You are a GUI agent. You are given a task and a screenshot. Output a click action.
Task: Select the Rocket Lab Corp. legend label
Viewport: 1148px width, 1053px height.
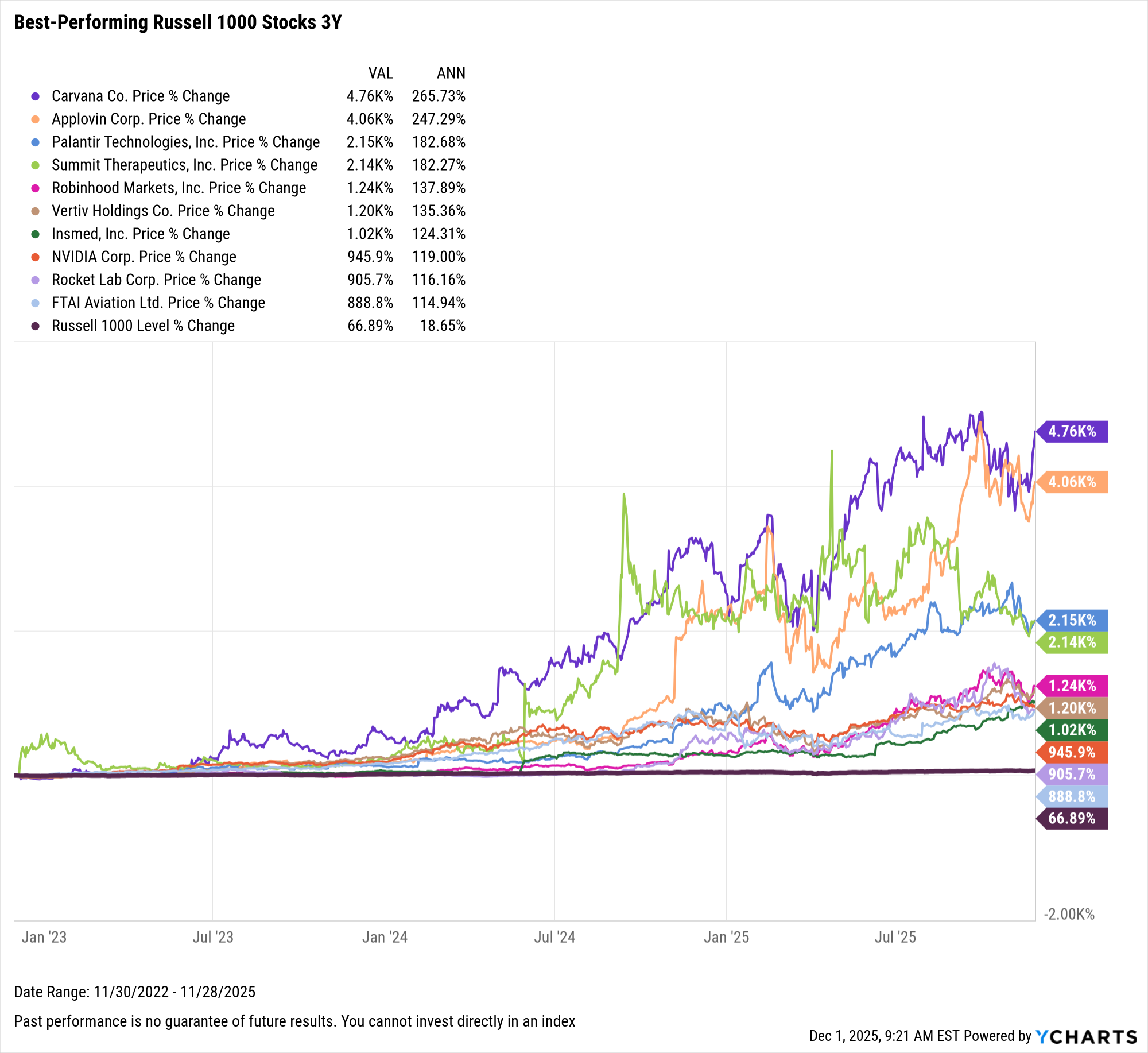[156, 280]
